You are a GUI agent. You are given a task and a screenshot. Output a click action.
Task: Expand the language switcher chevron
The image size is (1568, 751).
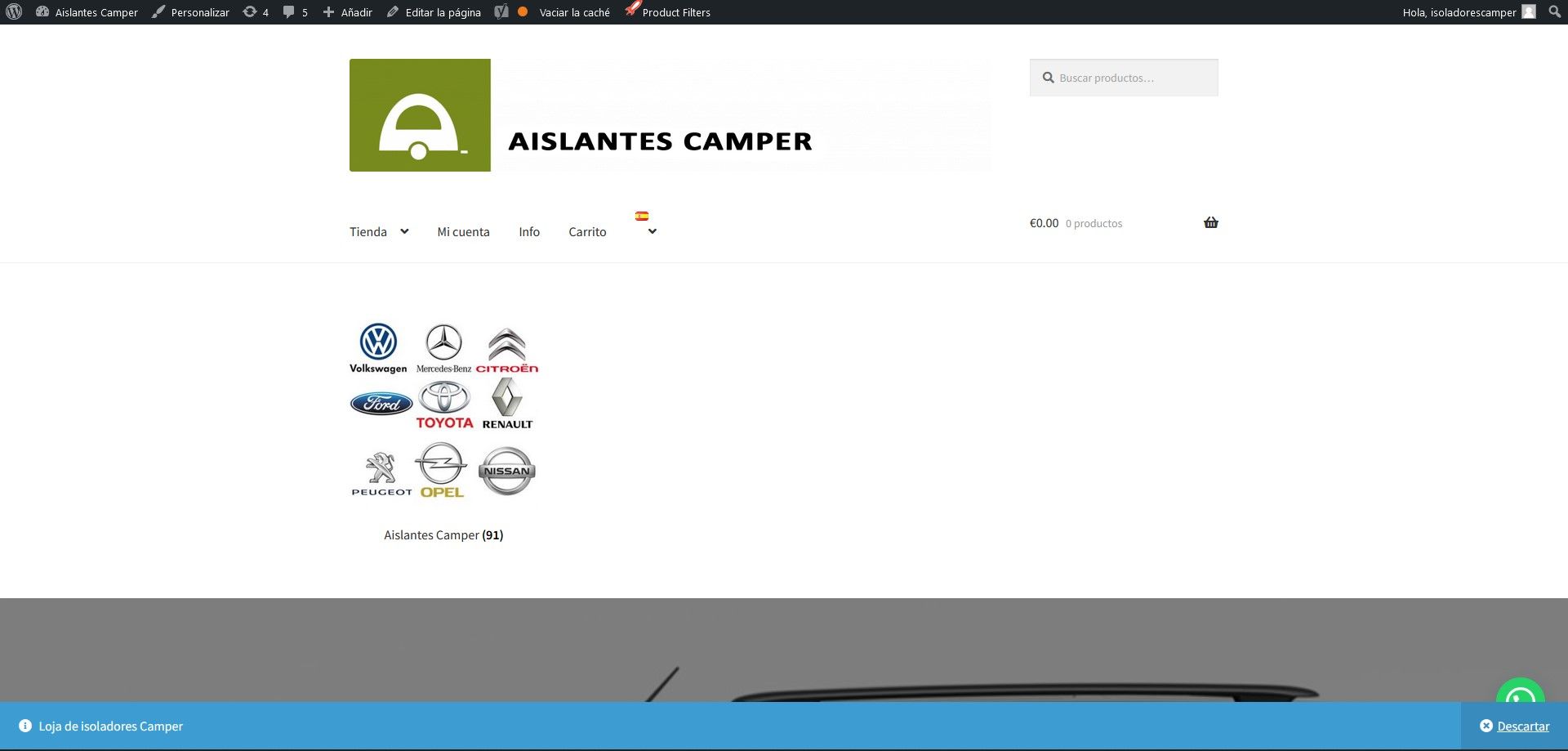[x=652, y=231]
